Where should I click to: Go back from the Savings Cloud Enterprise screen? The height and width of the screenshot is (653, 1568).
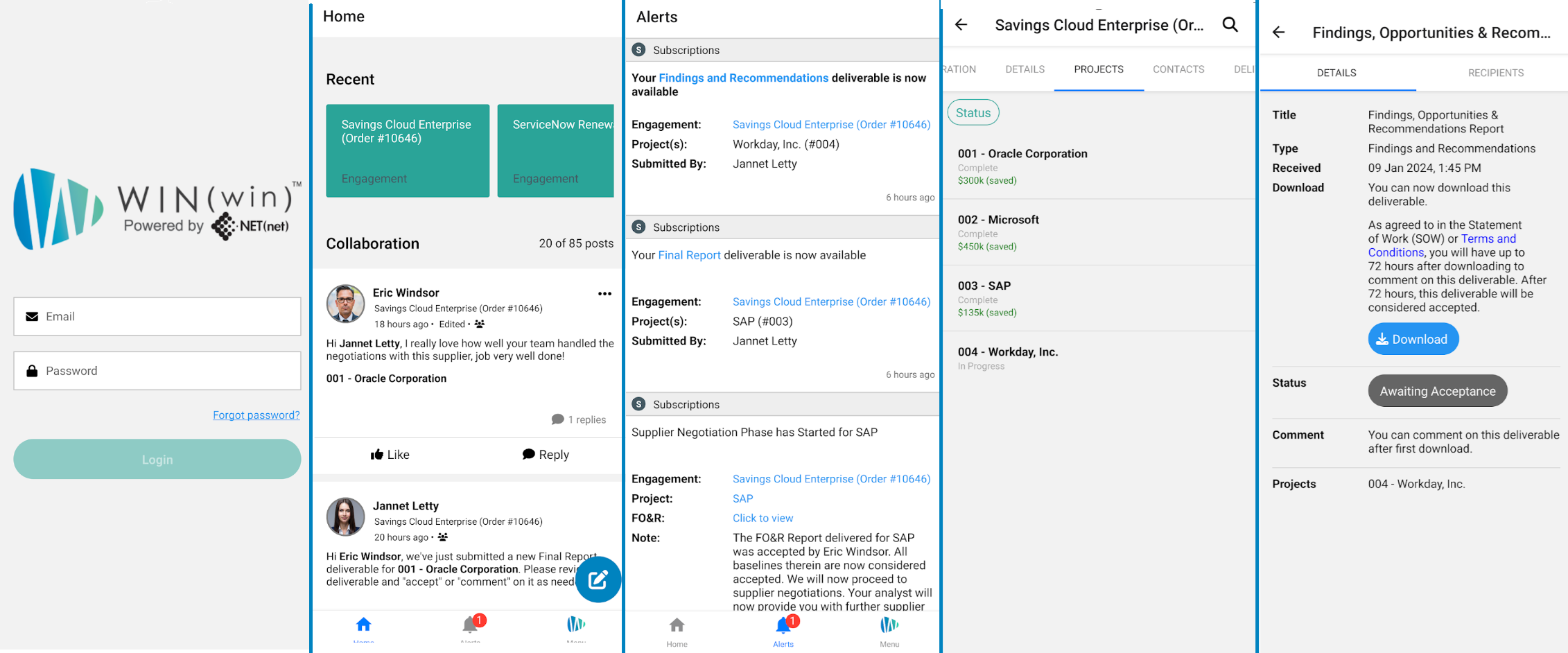pos(961,25)
